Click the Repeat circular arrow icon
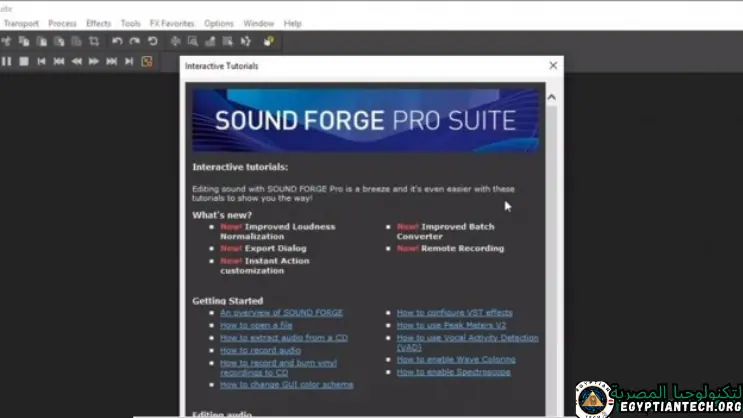The height and width of the screenshot is (418, 743). click(x=153, y=42)
